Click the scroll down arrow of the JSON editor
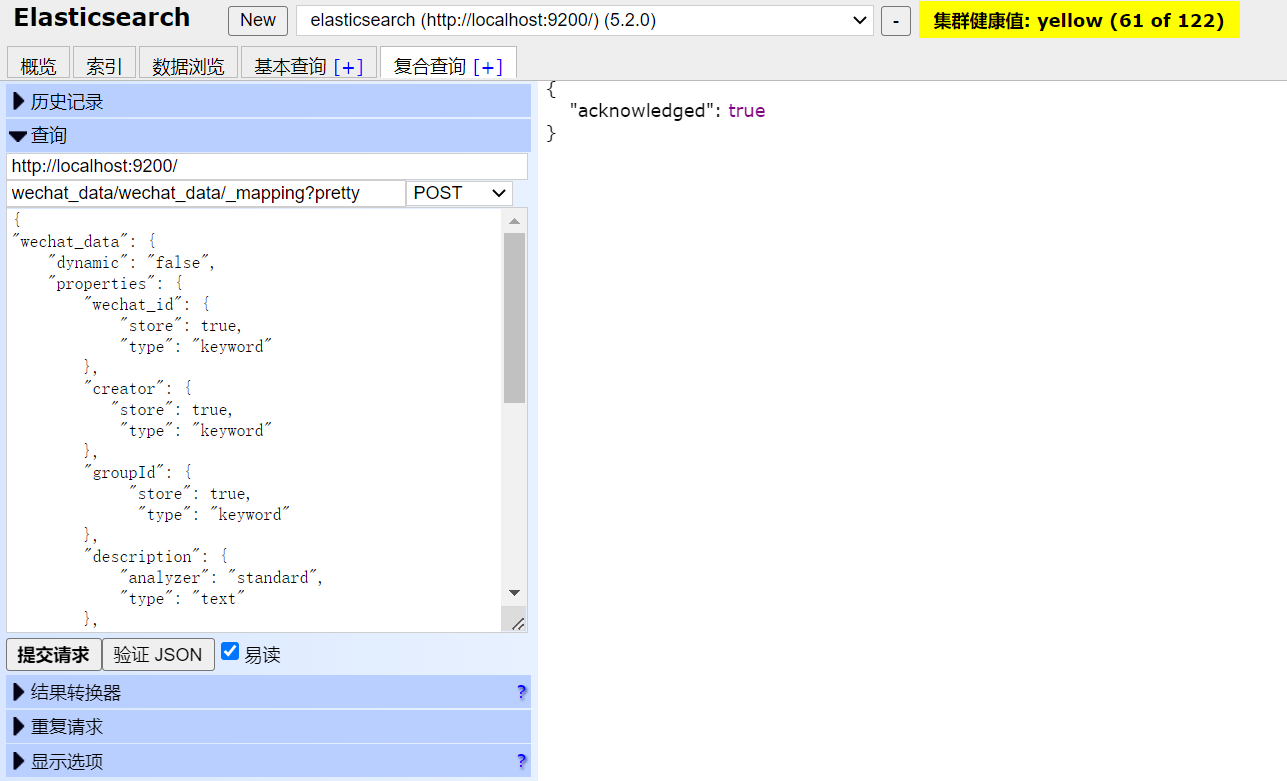The height and width of the screenshot is (781, 1287). [514, 593]
